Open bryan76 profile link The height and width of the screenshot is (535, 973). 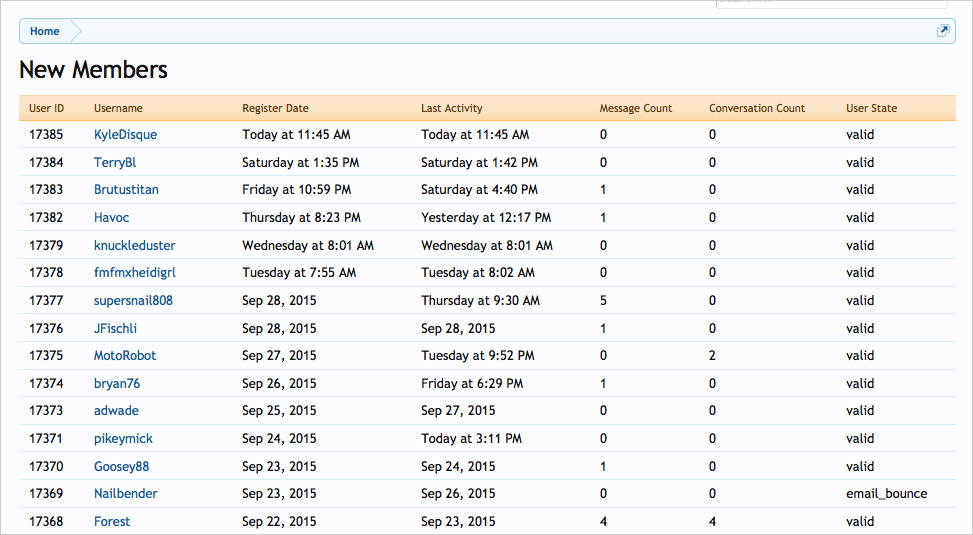point(117,384)
